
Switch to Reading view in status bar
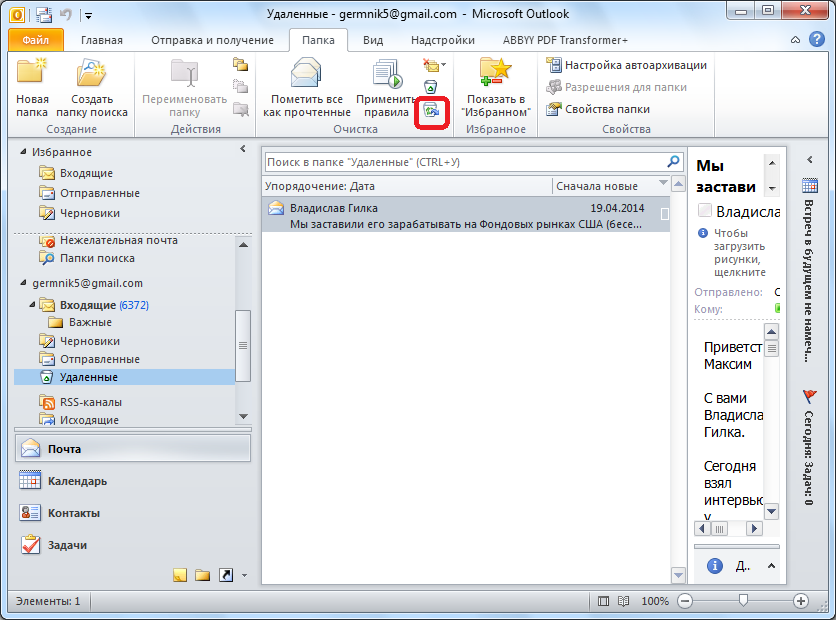[x=623, y=601]
